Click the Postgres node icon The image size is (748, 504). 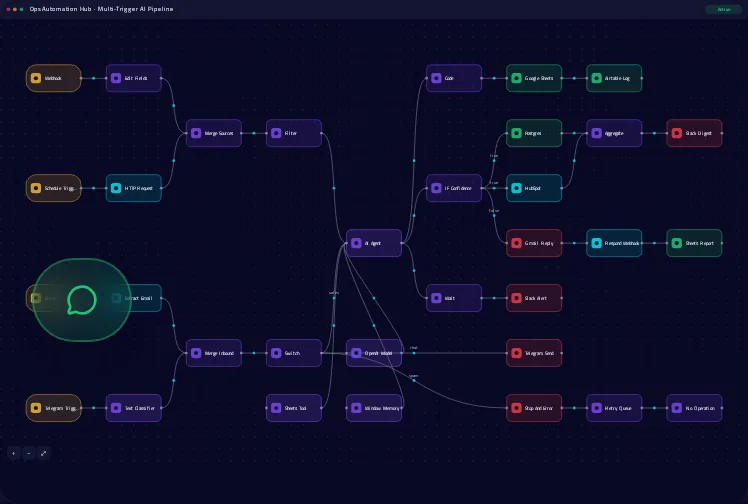point(517,133)
